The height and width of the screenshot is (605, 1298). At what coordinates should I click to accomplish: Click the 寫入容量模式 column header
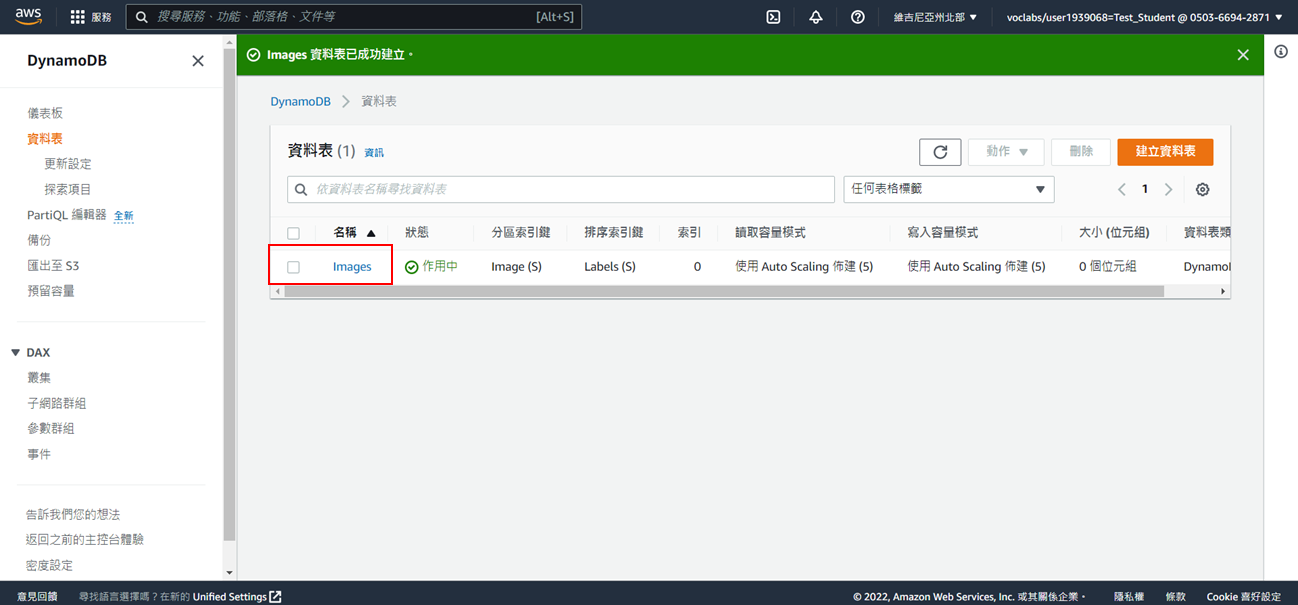[942, 233]
